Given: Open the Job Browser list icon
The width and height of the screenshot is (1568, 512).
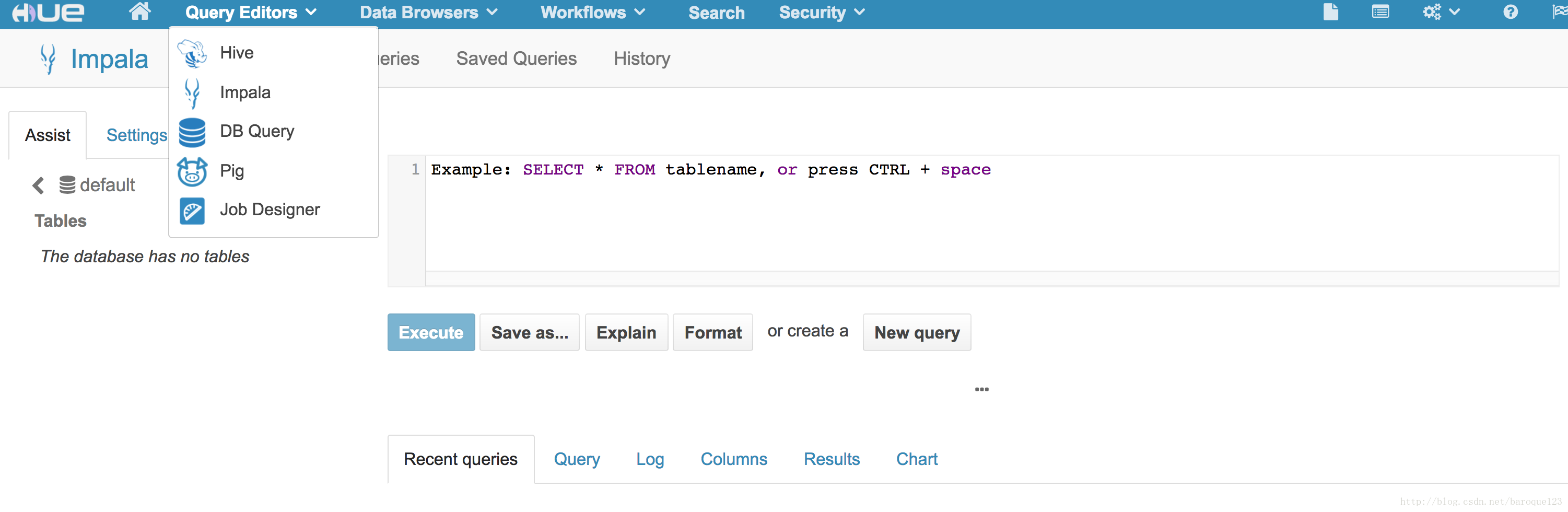Looking at the screenshot, I should coord(1380,11).
